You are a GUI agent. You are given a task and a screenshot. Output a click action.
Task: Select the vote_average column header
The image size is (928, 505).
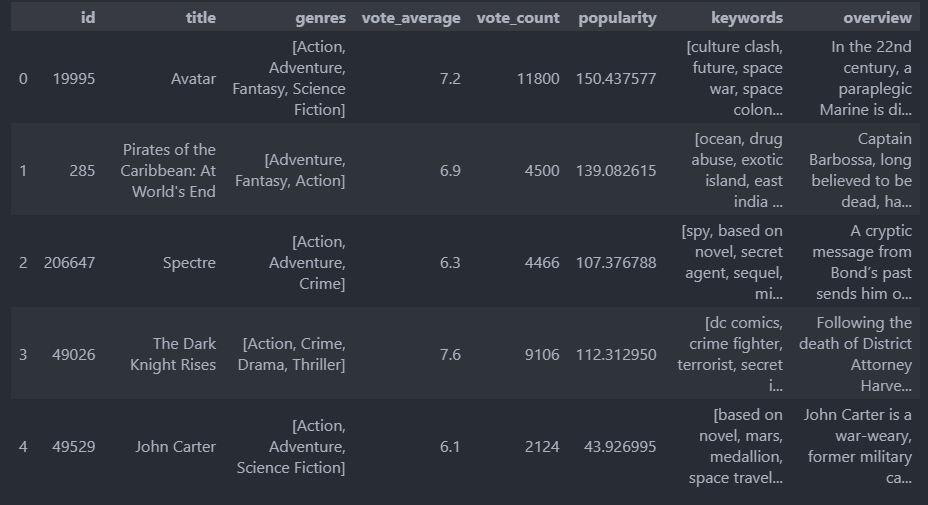click(411, 17)
